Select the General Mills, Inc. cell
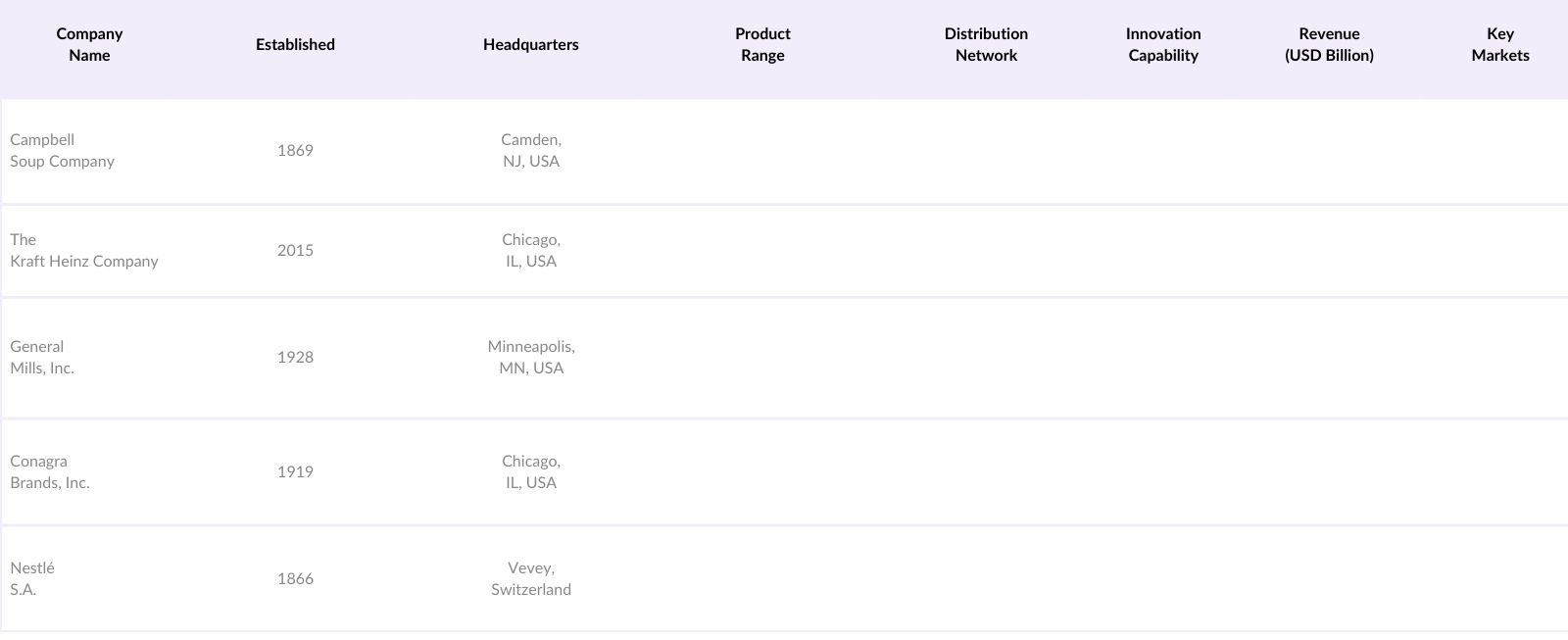 [42, 358]
